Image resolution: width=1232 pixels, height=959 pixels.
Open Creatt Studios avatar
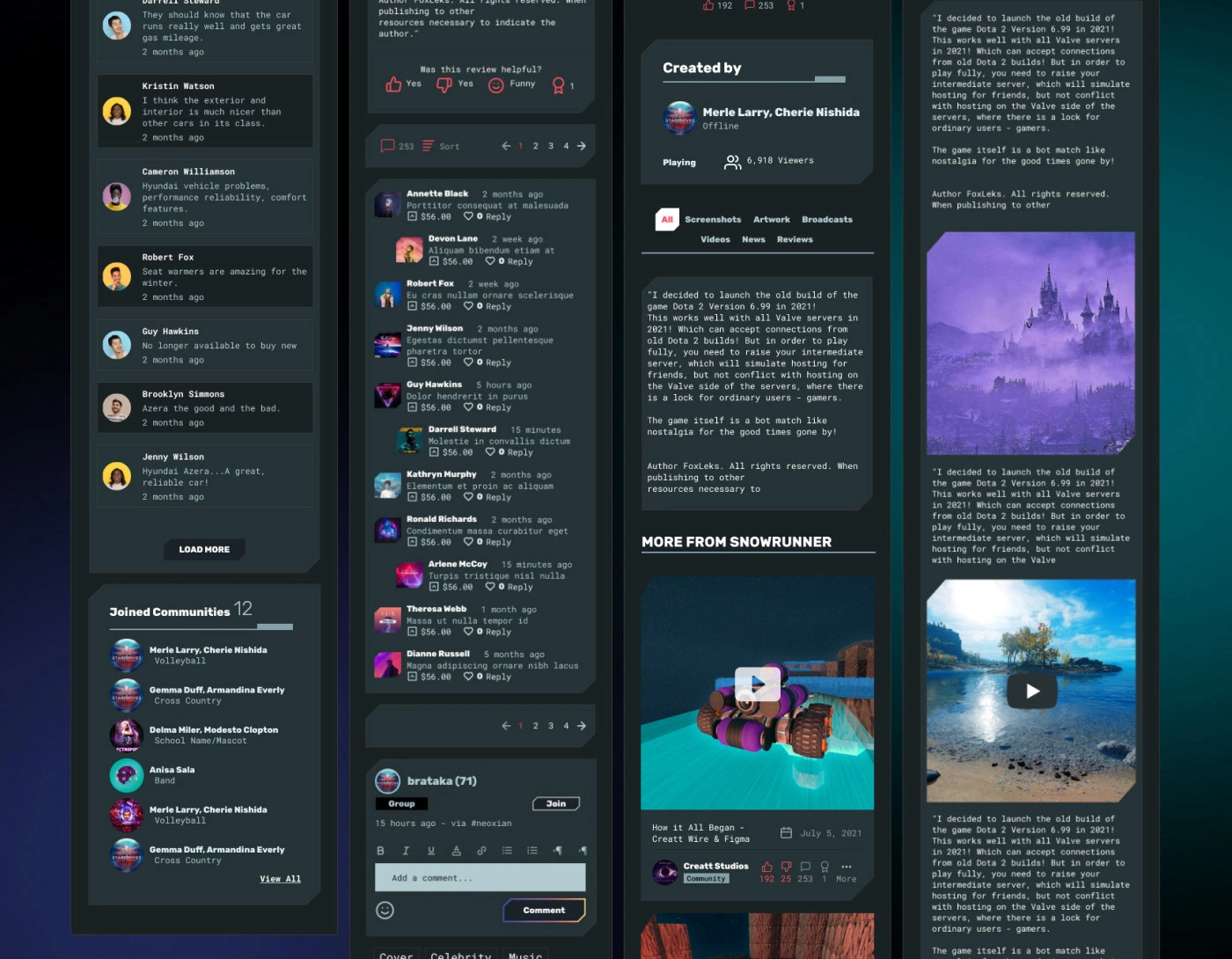click(665, 872)
